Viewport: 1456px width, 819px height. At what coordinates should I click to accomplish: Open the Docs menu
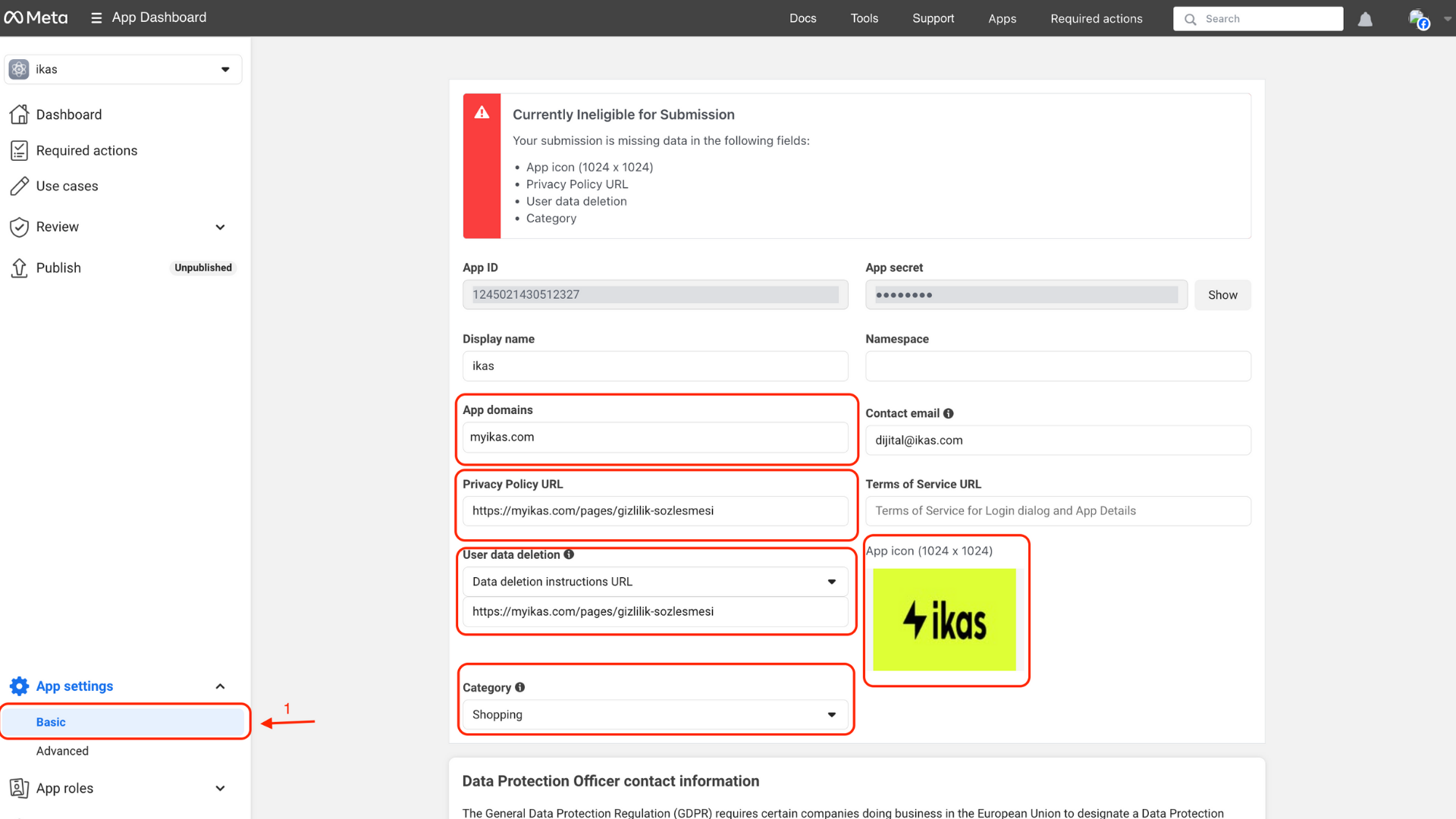(x=802, y=18)
